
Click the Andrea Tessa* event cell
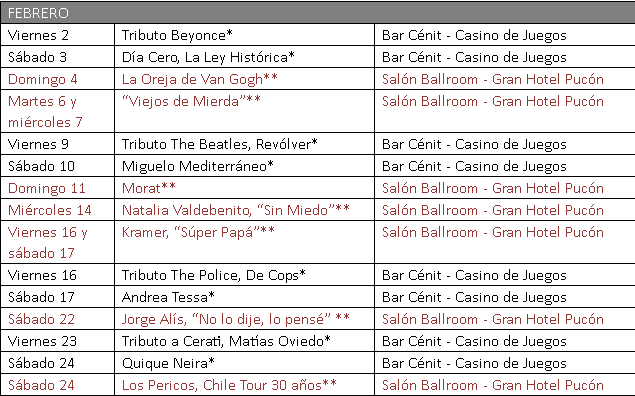pos(245,297)
